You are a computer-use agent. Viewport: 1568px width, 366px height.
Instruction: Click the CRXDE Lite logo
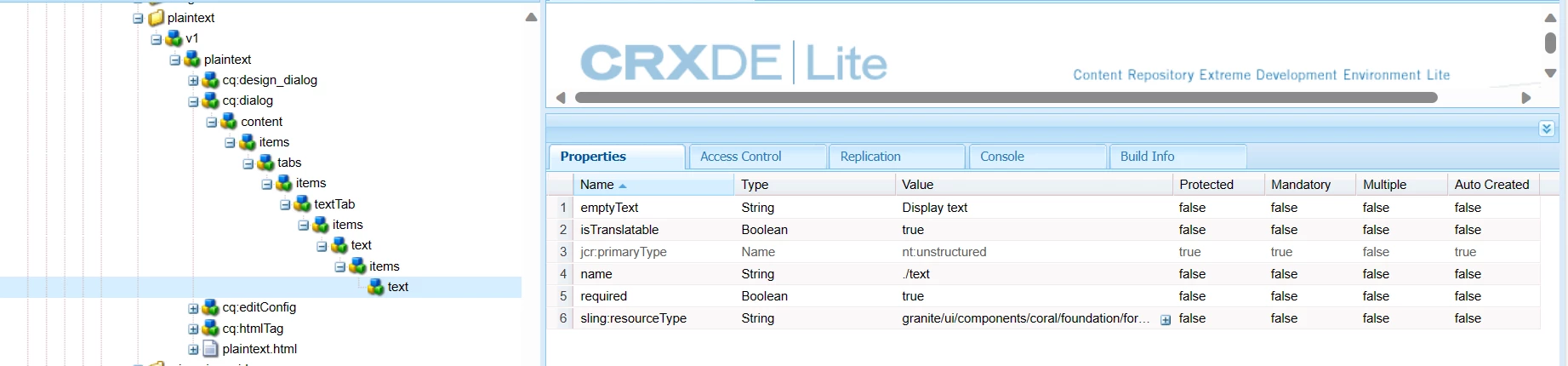(733, 63)
